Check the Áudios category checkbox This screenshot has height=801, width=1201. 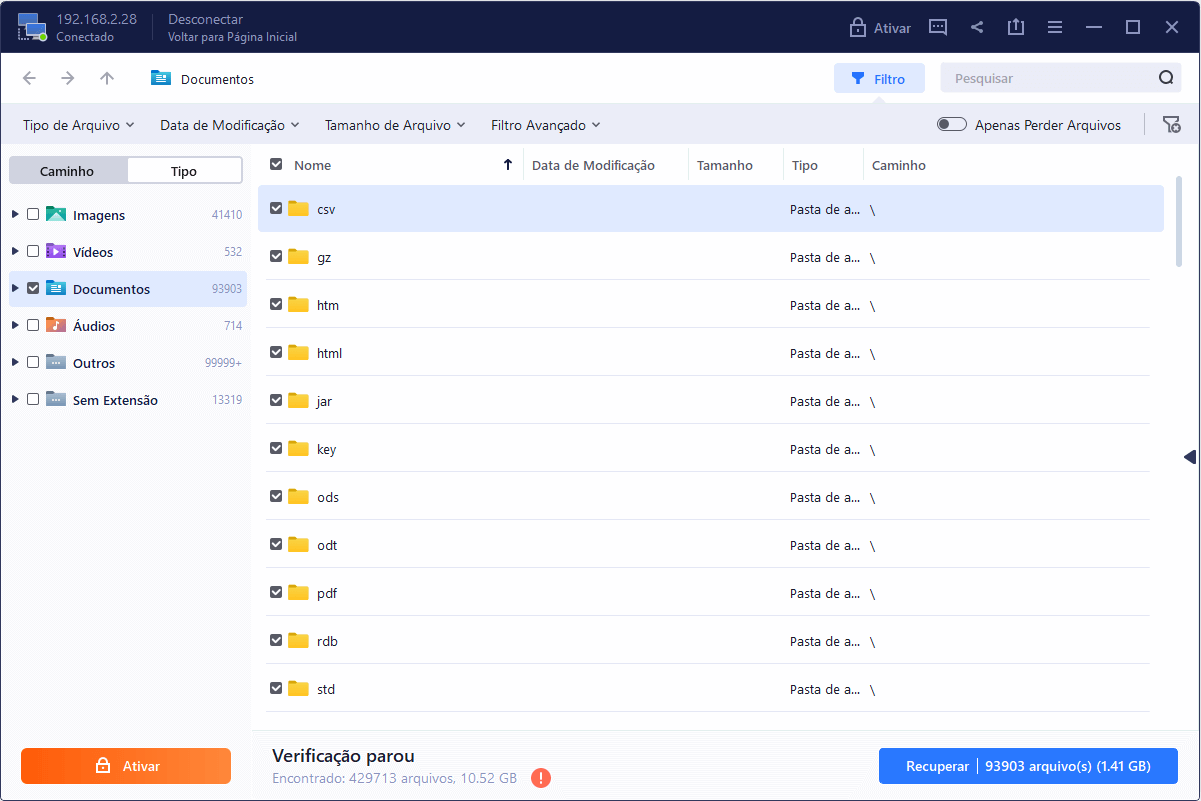point(33,325)
